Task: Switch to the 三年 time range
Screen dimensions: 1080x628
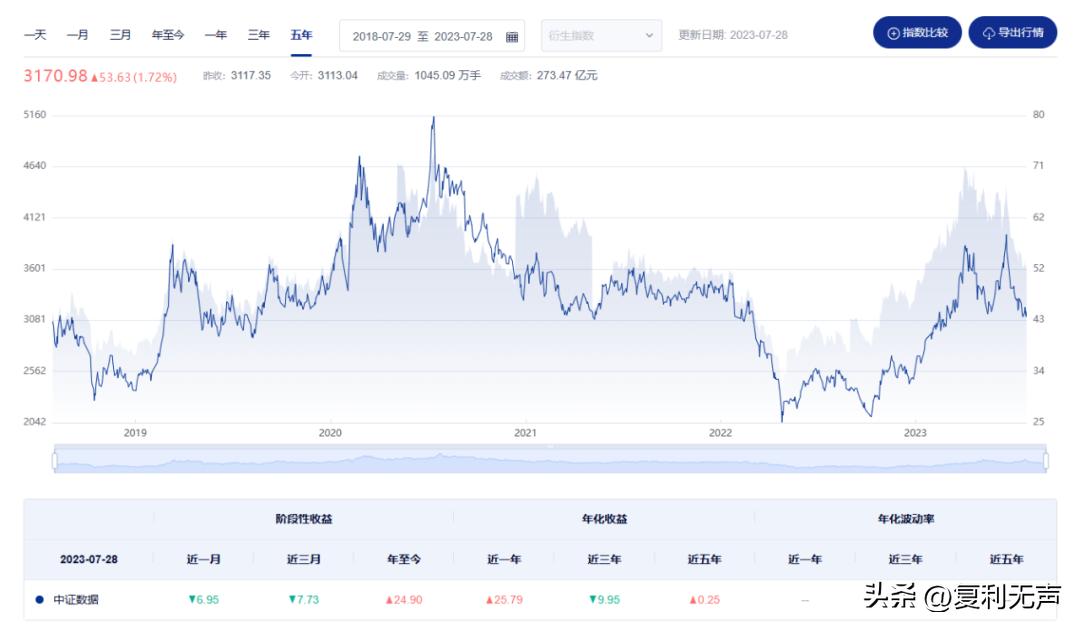Action: (257, 33)
